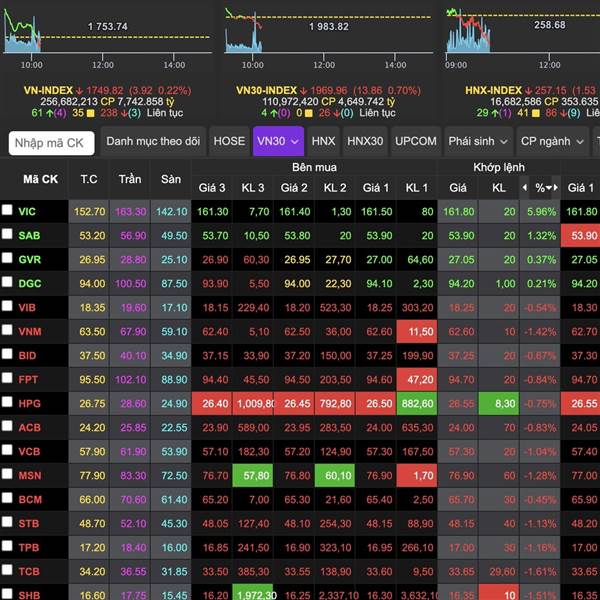The height and width of the screenshot is (600, 600).
Task: Toggle the VIB row checkbox
Action: pyautogui.click(x=7, y=306)
